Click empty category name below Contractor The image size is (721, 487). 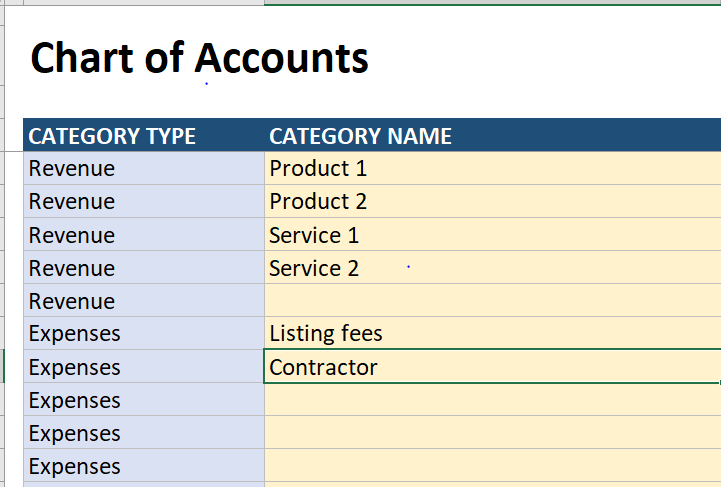(x=492, y=400)
